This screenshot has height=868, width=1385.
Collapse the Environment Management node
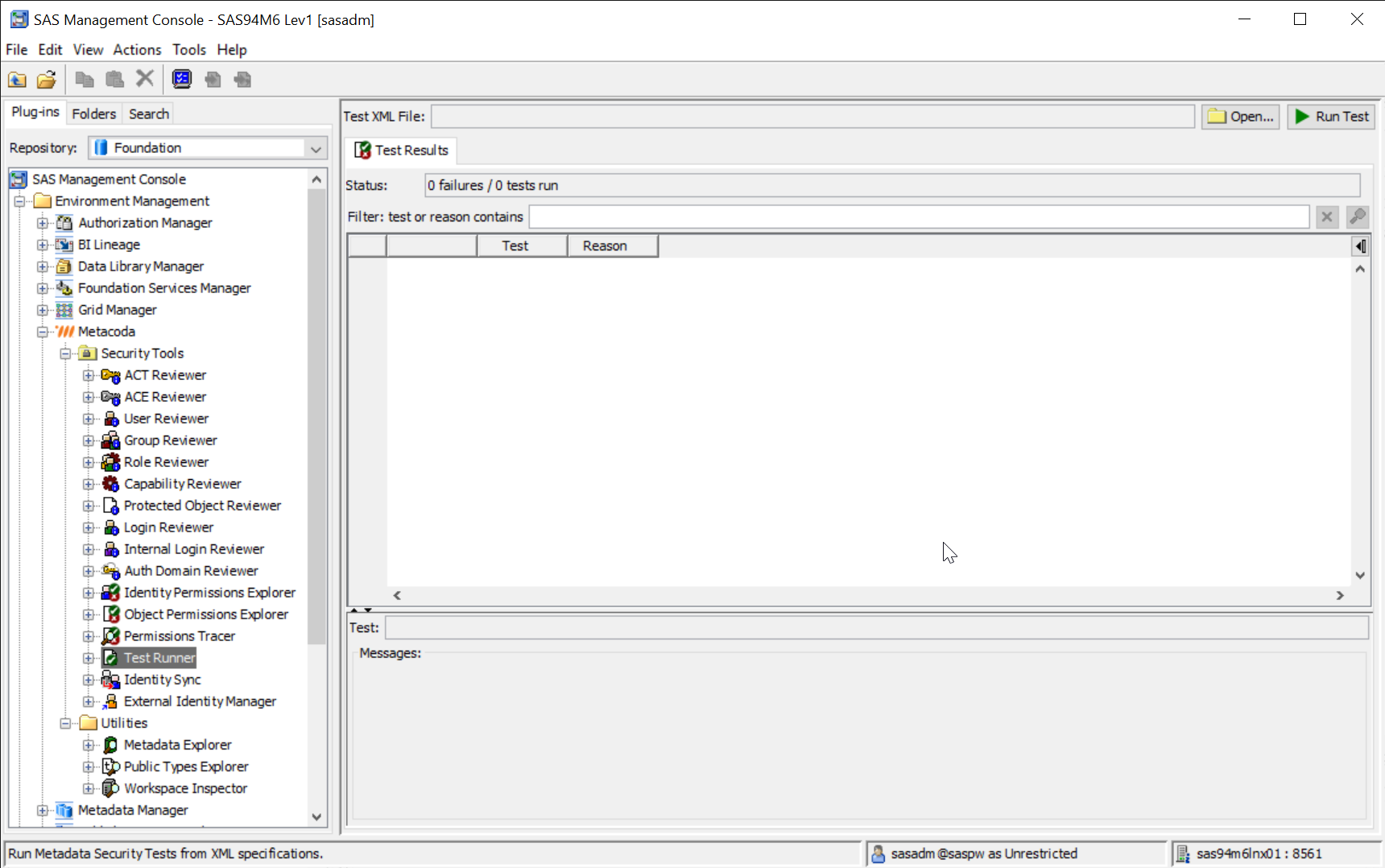(x=20, y=201)
